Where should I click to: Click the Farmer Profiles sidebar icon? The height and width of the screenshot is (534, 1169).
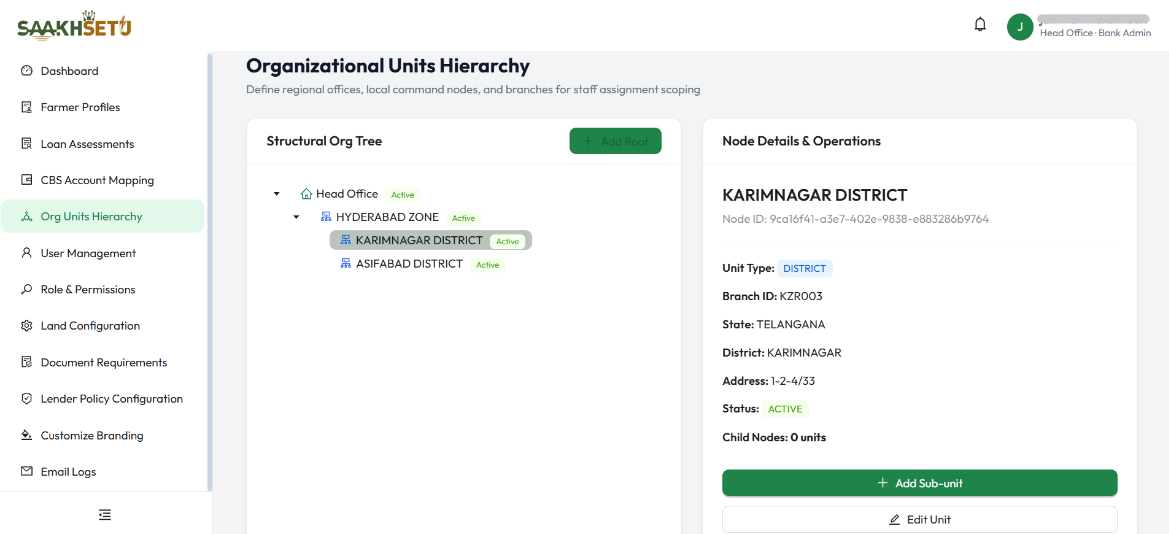[27, 107]
